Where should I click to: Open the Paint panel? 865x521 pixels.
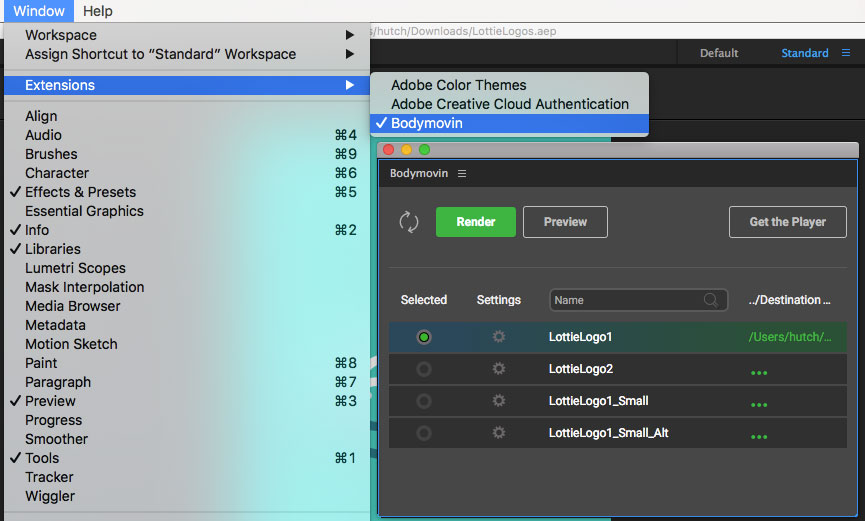point(186,363)
